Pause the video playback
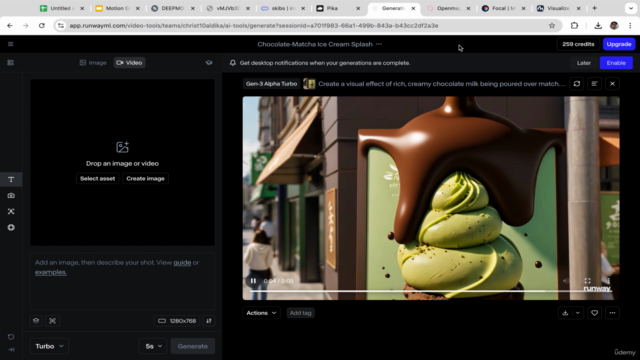Image resolution: width=640 pixels, height=360 pixels. click(x=253, y=281)
